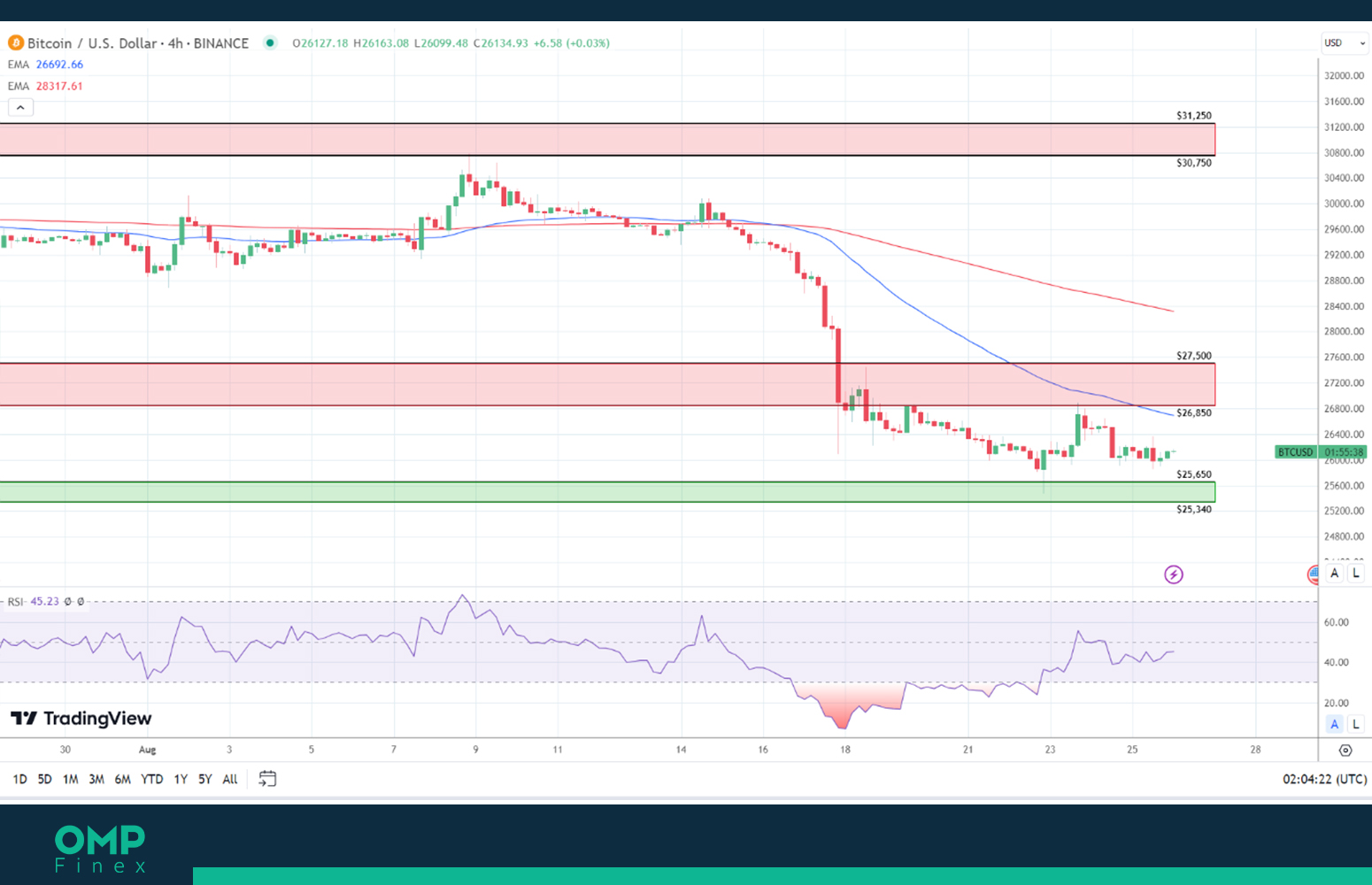
Task: Click the BTCUSD price label on axis
Action: [1296, 452]
